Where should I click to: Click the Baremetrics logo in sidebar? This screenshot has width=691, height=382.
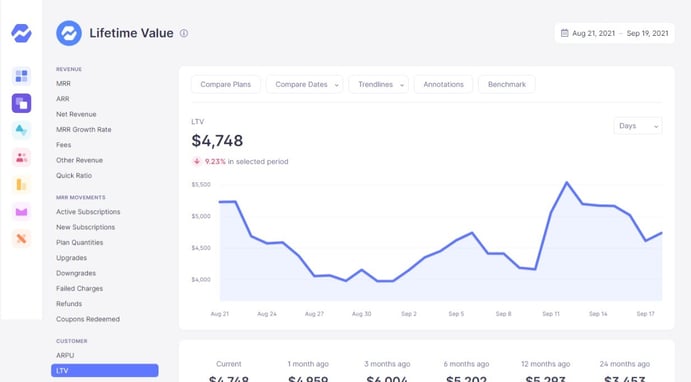pos(21,33)
